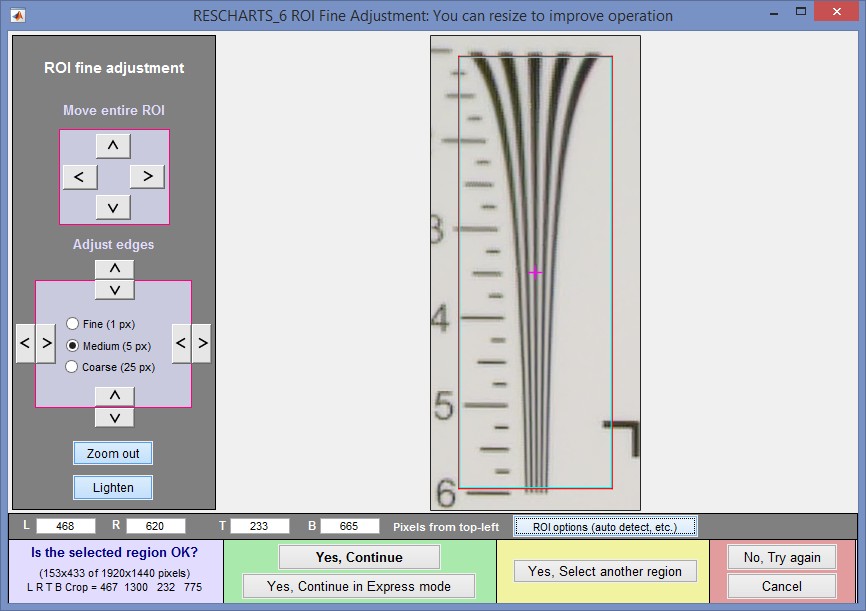Click 'Move entire ROI' label
Screen dimensions: 866x611
click(114, 110)
